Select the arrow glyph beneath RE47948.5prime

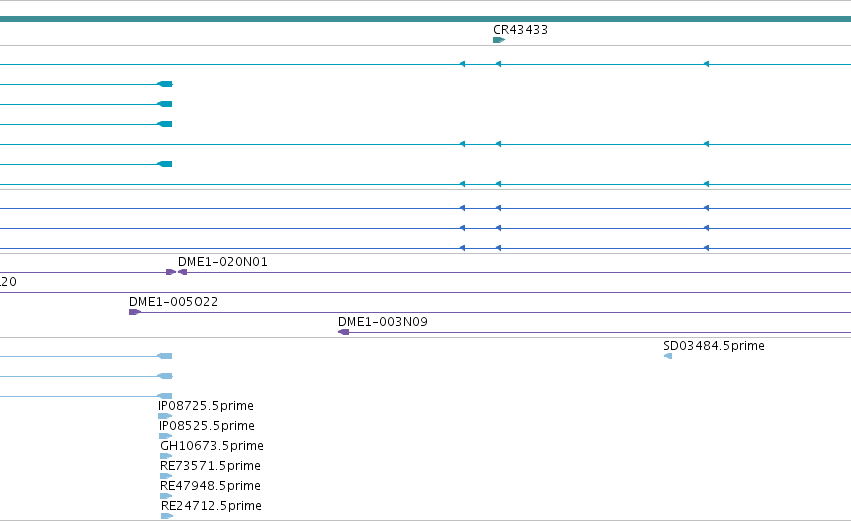pyautogui.click(x=166, y=496)
